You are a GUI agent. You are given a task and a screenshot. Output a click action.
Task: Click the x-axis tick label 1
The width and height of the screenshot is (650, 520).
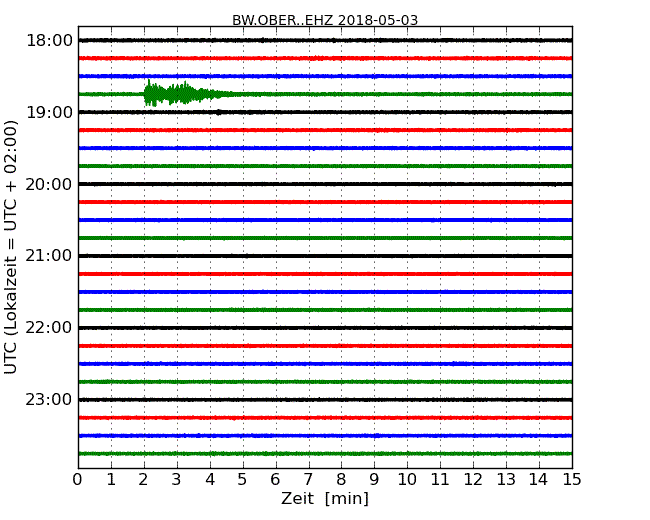coord(111,480)
